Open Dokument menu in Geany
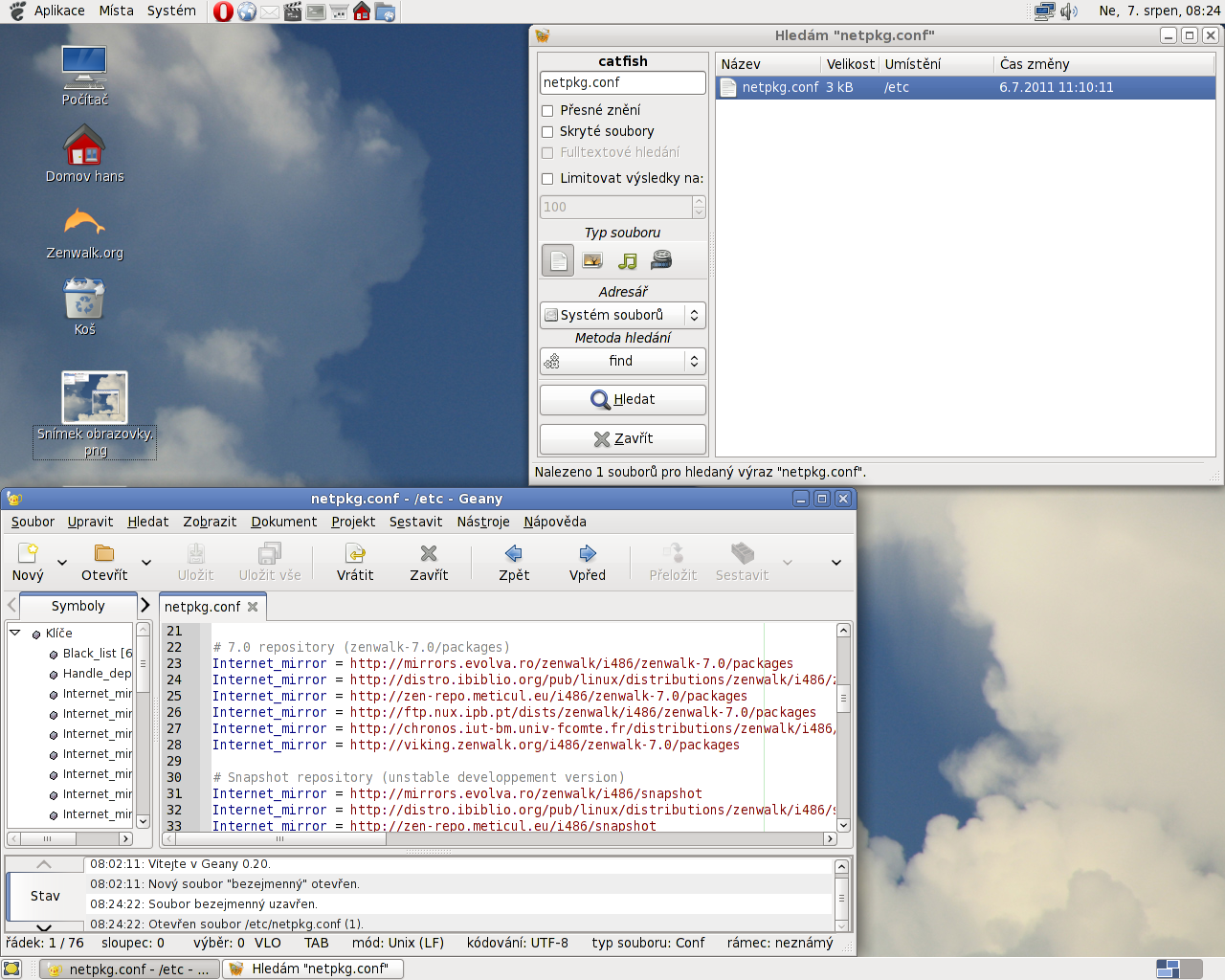 [284, 522]
